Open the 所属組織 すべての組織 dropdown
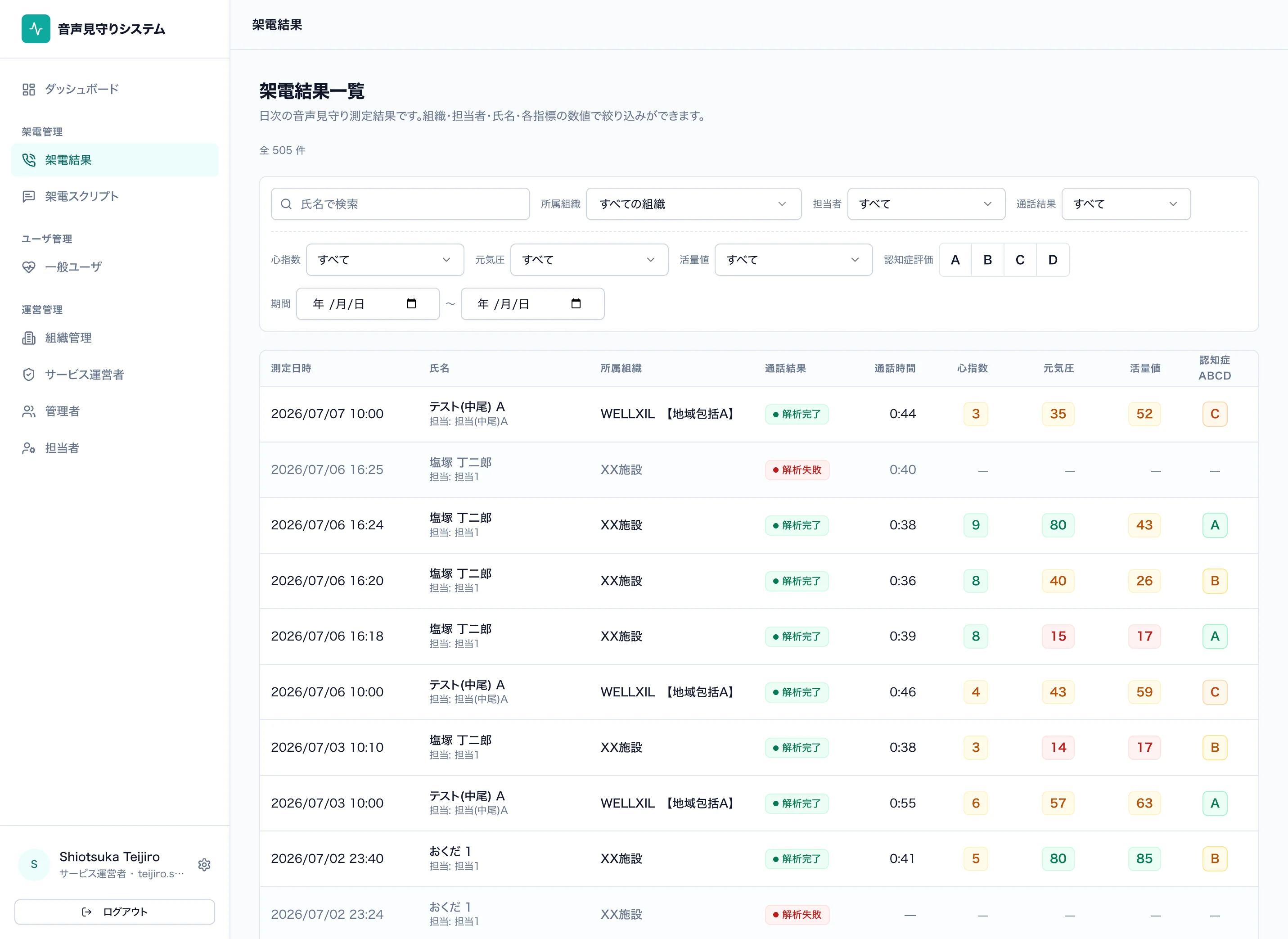The image size is (1288, 939). 694,204
